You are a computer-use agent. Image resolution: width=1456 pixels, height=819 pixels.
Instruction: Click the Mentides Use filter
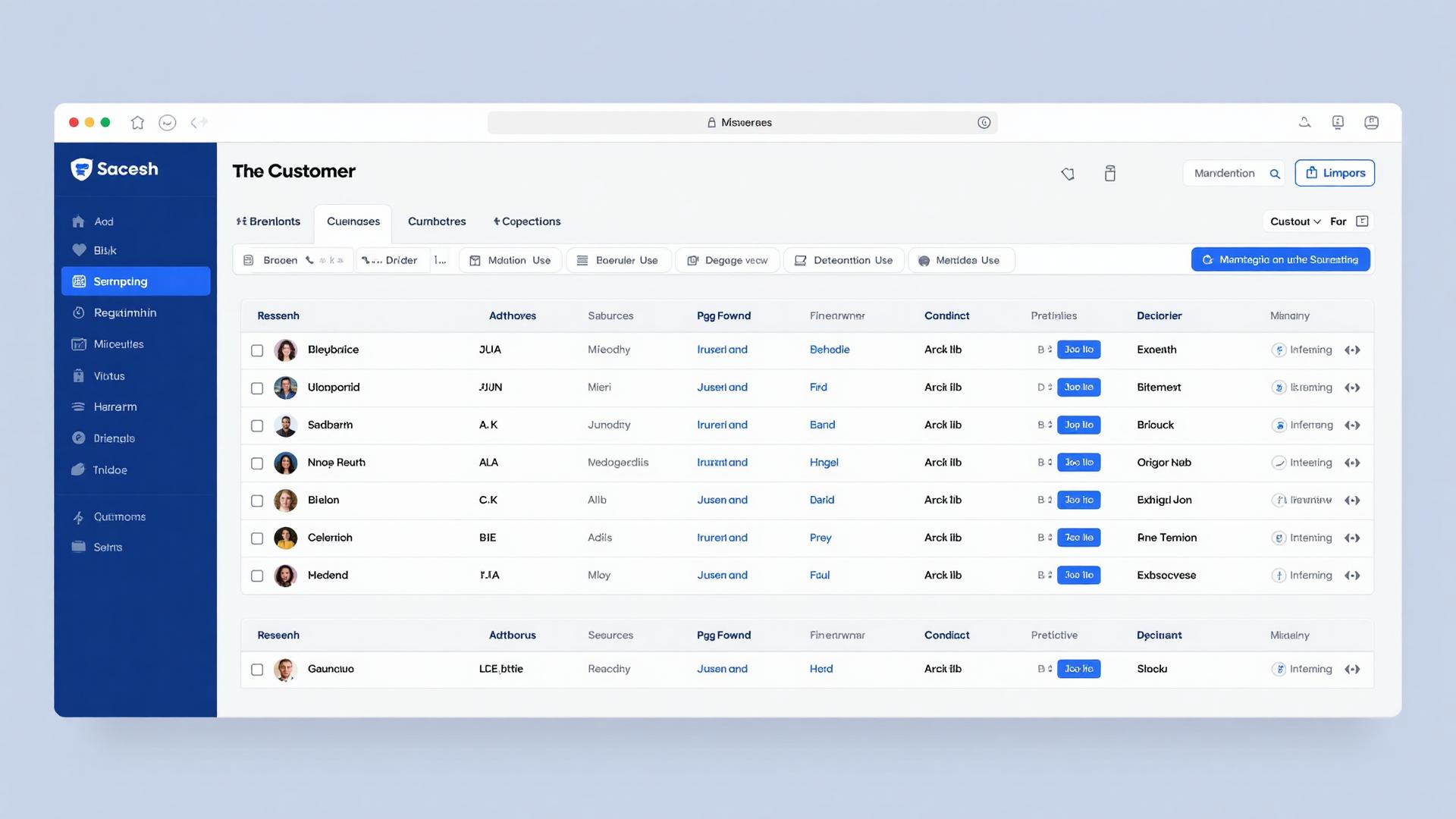(x=960, y=260)
